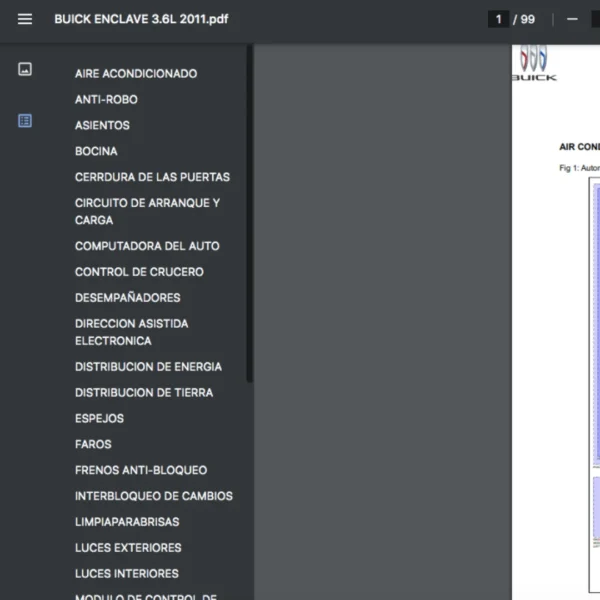Open CIRCUITO DE ARRANQUE Y CARGA bookmark
This screenshot has width=600, height=600.
click(147, 211)
